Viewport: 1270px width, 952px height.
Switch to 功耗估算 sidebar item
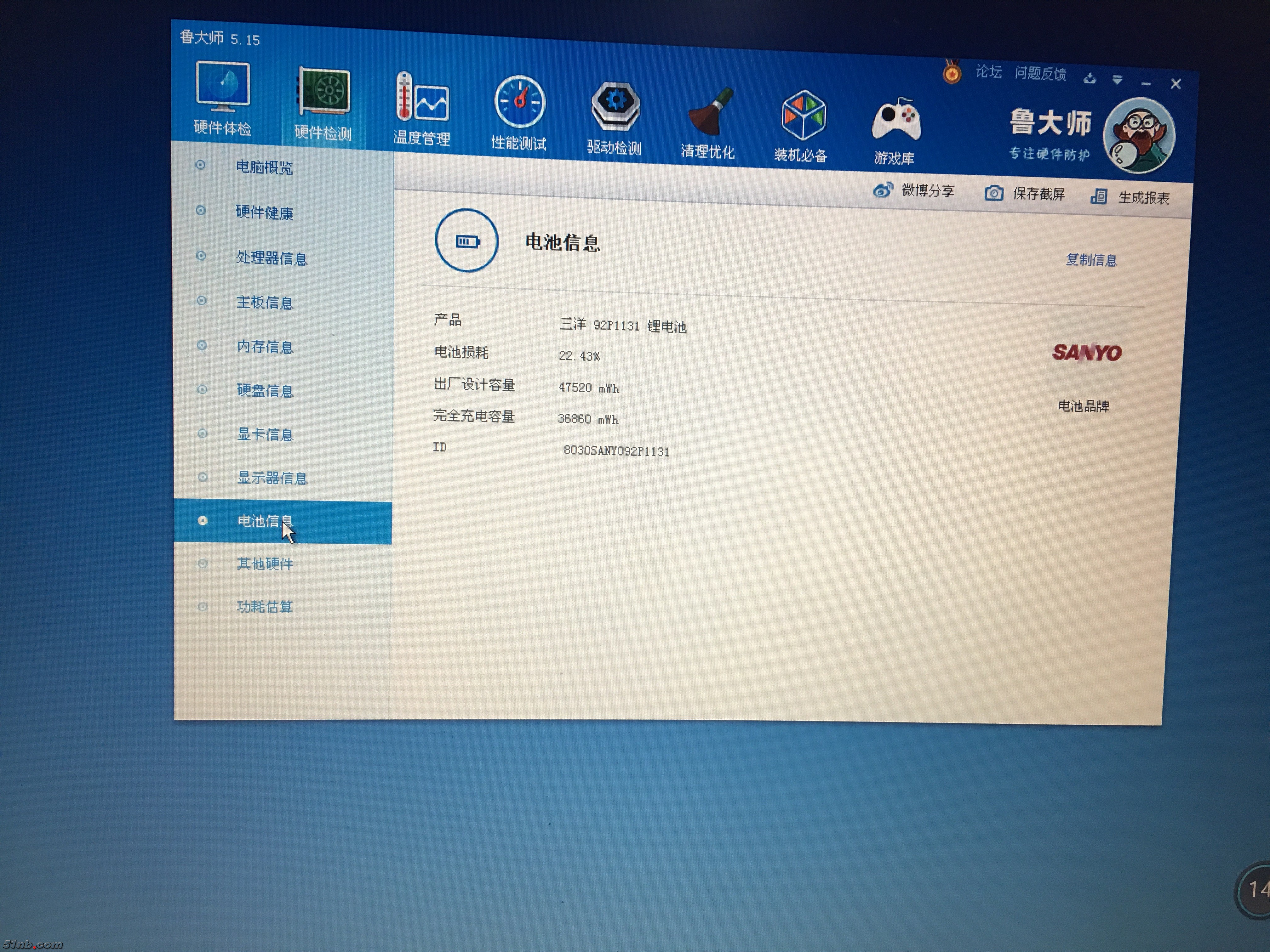265,607
